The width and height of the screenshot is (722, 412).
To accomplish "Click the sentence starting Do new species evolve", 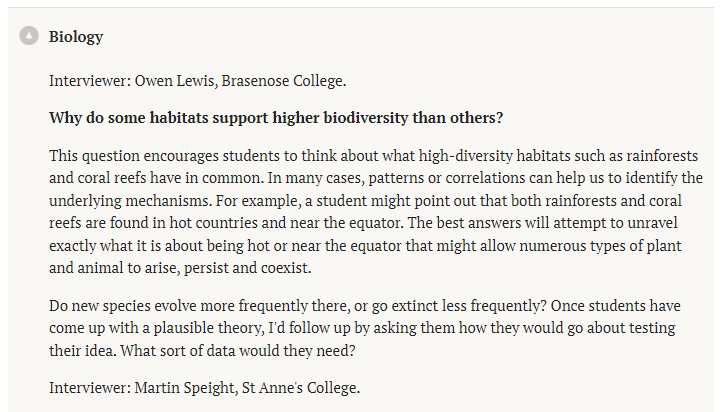I will [297, 306].
